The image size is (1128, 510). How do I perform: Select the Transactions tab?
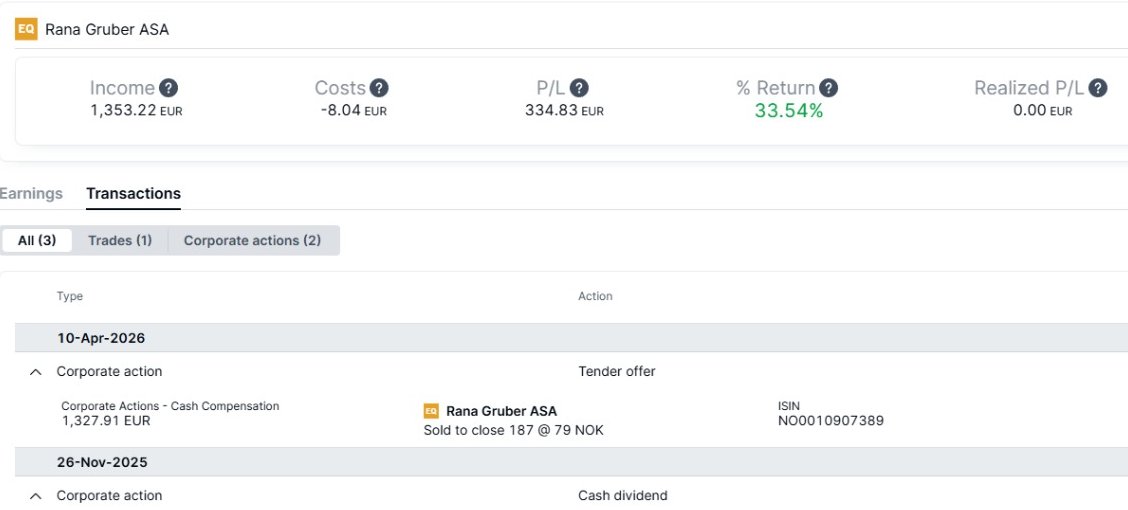tap(133, 193)
